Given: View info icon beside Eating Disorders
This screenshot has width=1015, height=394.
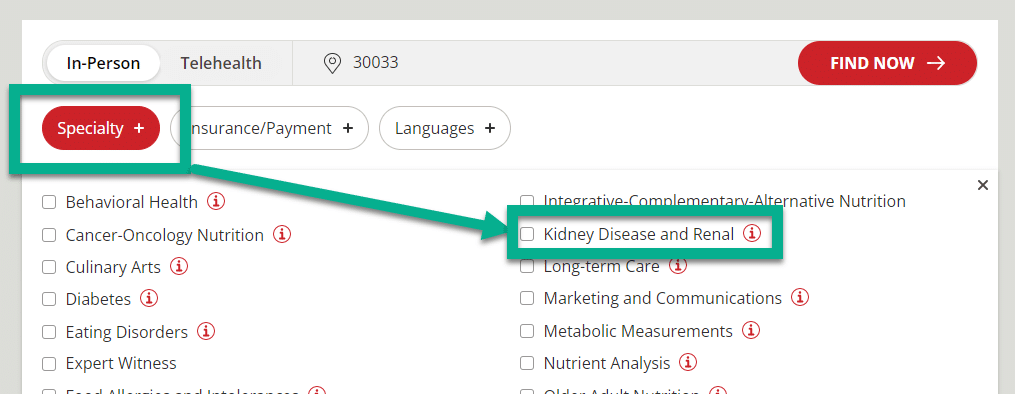Looking at the screenshot, I should (206, 331).
